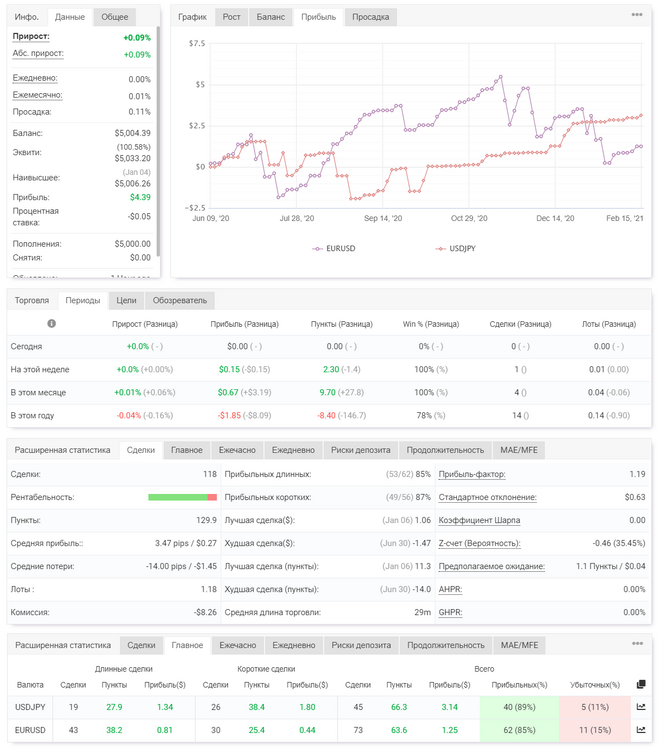Open the chart panel three-dots menu
This screenshot has height=750, width=661.
[637, 14]
